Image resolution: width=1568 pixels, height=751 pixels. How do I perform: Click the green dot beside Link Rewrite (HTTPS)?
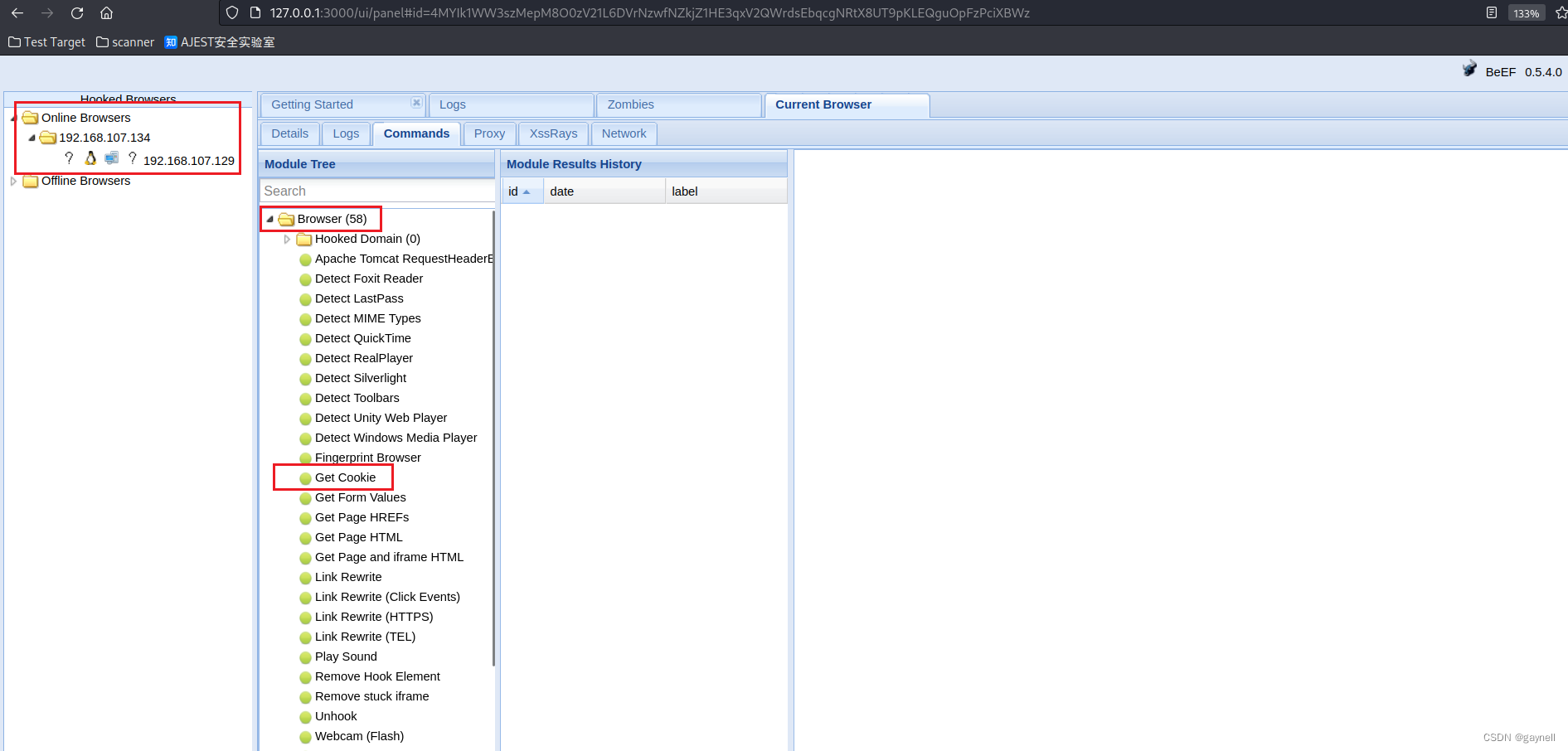tap(305, 618)
